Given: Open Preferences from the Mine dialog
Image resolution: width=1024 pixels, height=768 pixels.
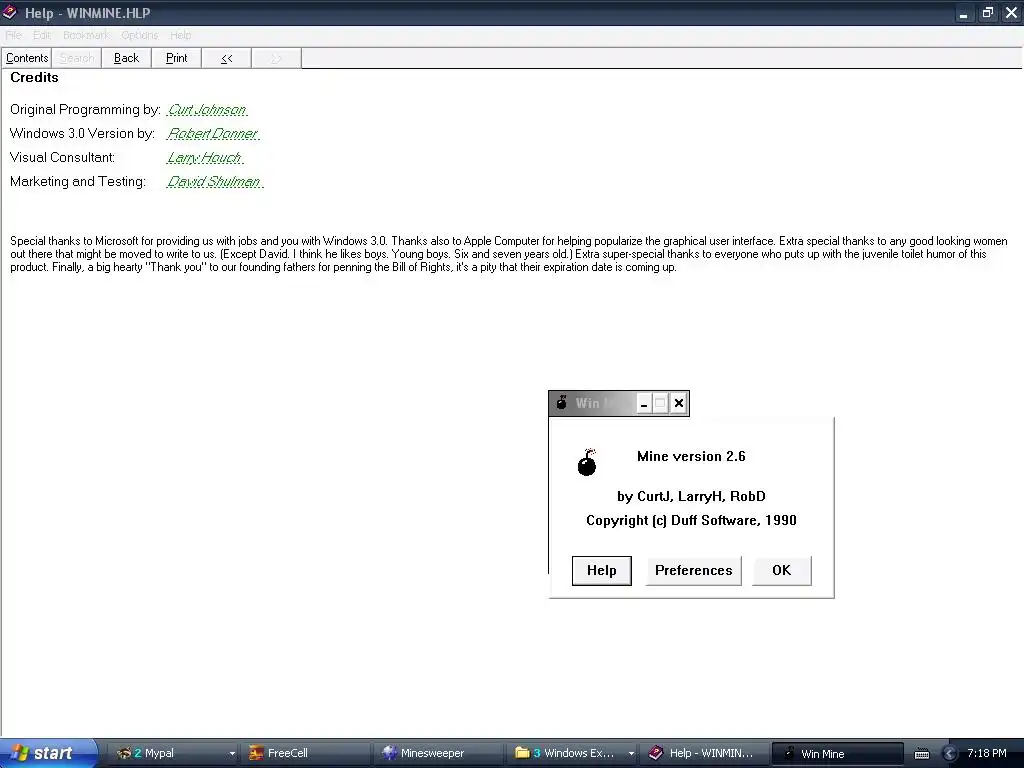Looking at the screenshot, I should point(694,571).
